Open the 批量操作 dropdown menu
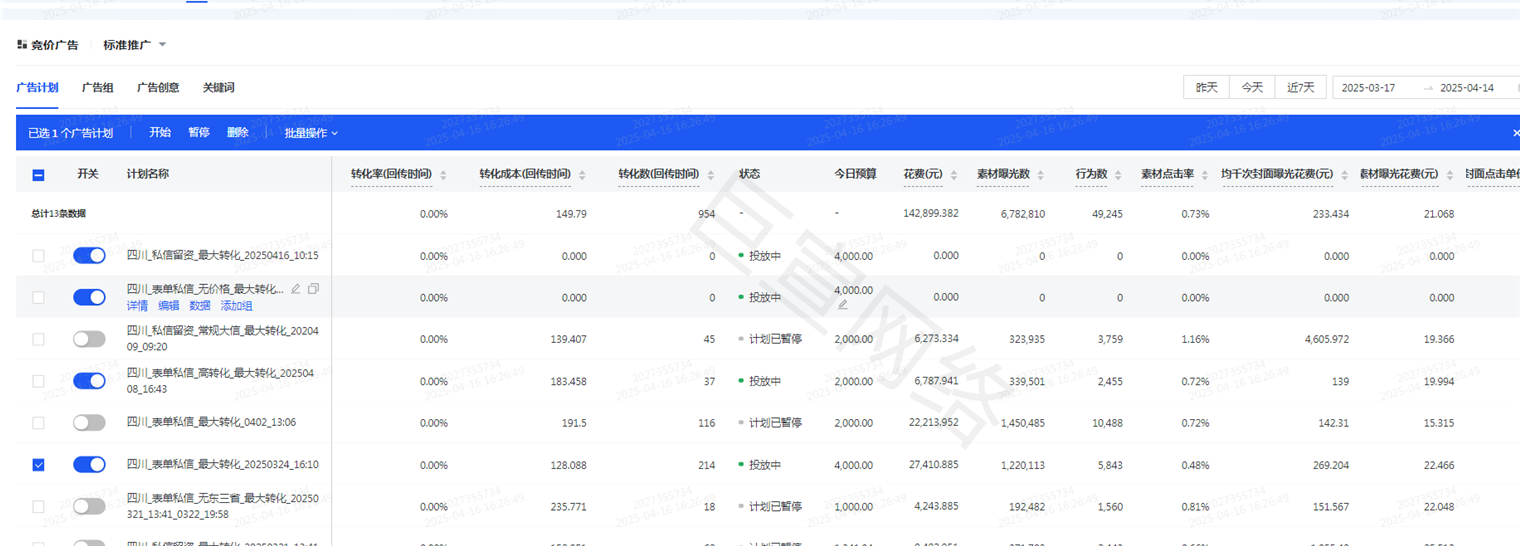The width and height of the screenshot is (1531, 555). coord(311,133)
